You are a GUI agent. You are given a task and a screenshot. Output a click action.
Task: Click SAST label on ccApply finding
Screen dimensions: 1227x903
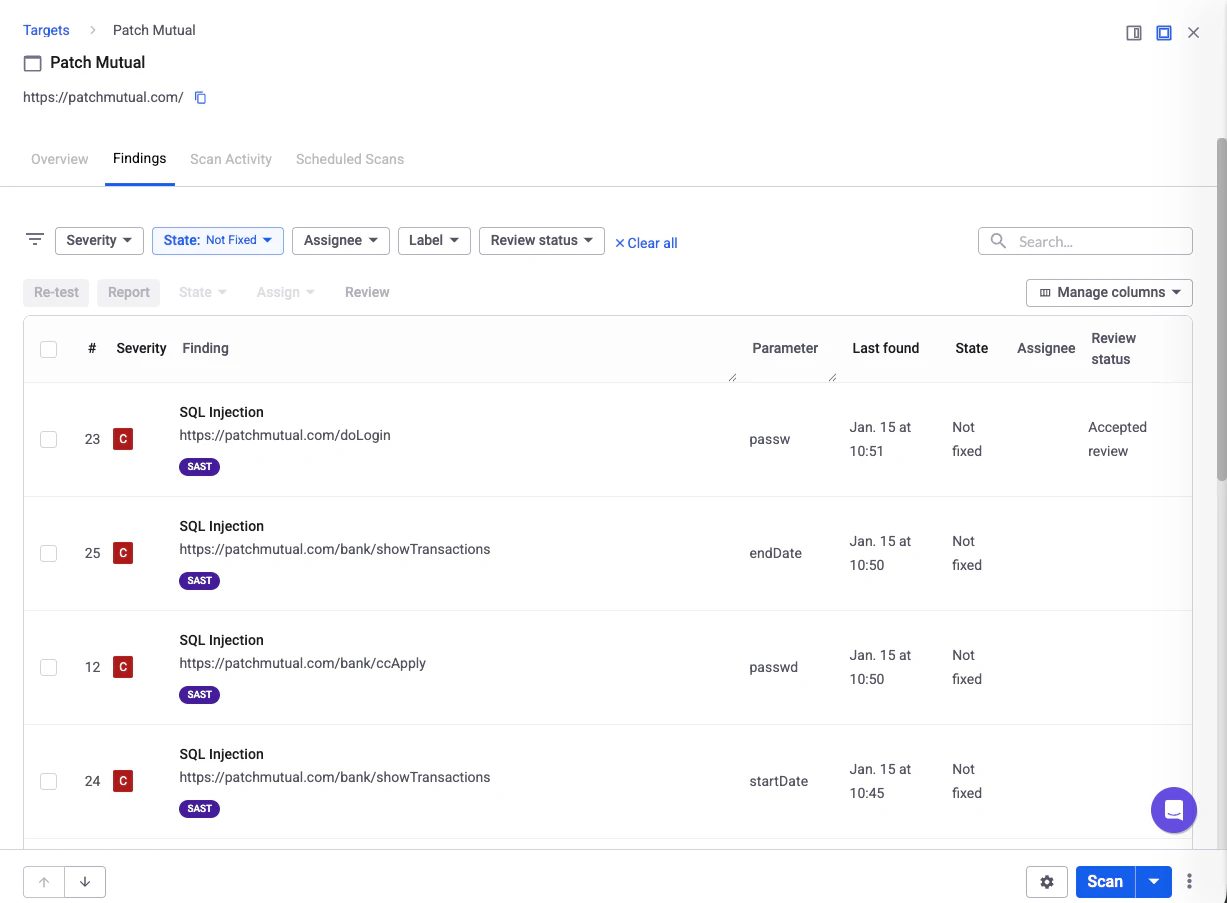click(199, 695)
